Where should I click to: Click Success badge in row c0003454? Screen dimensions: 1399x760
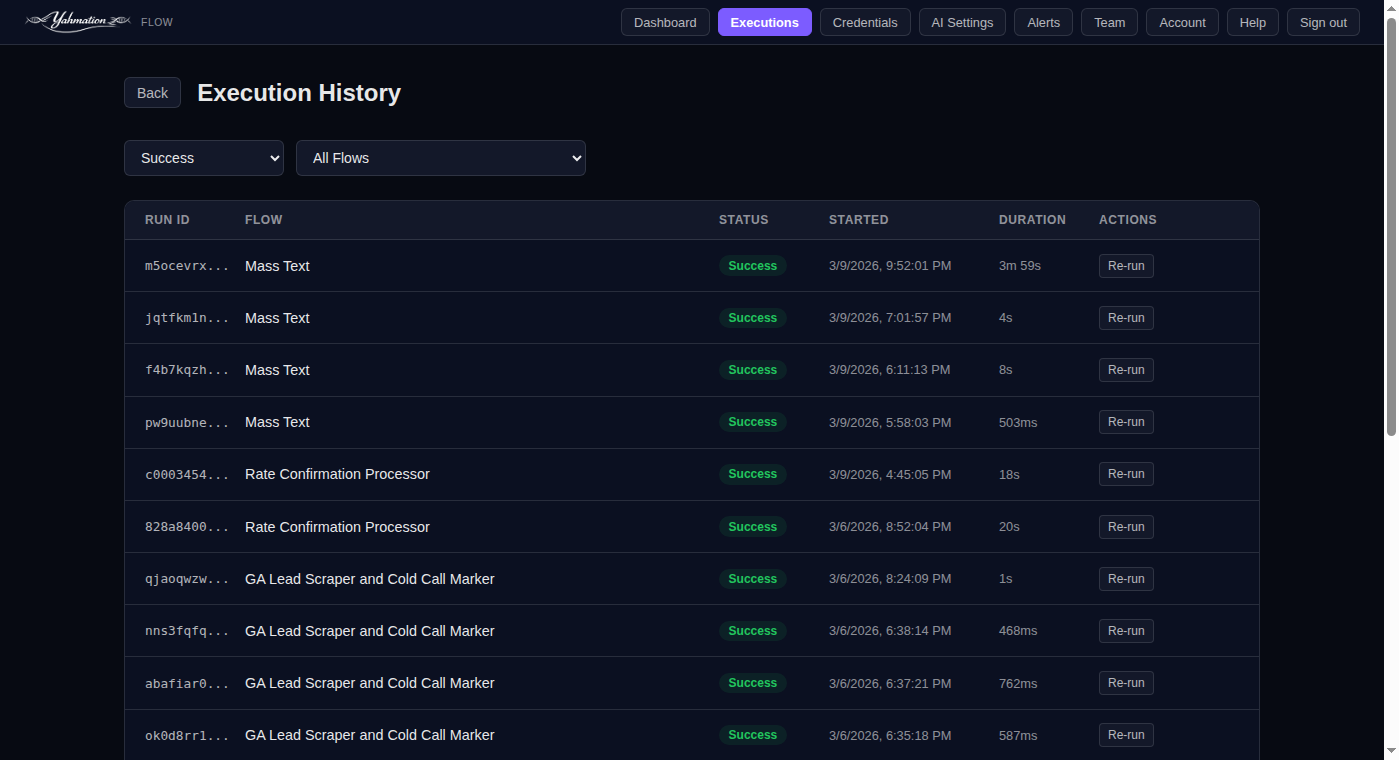pyautogui.click(x=753, y=474)
